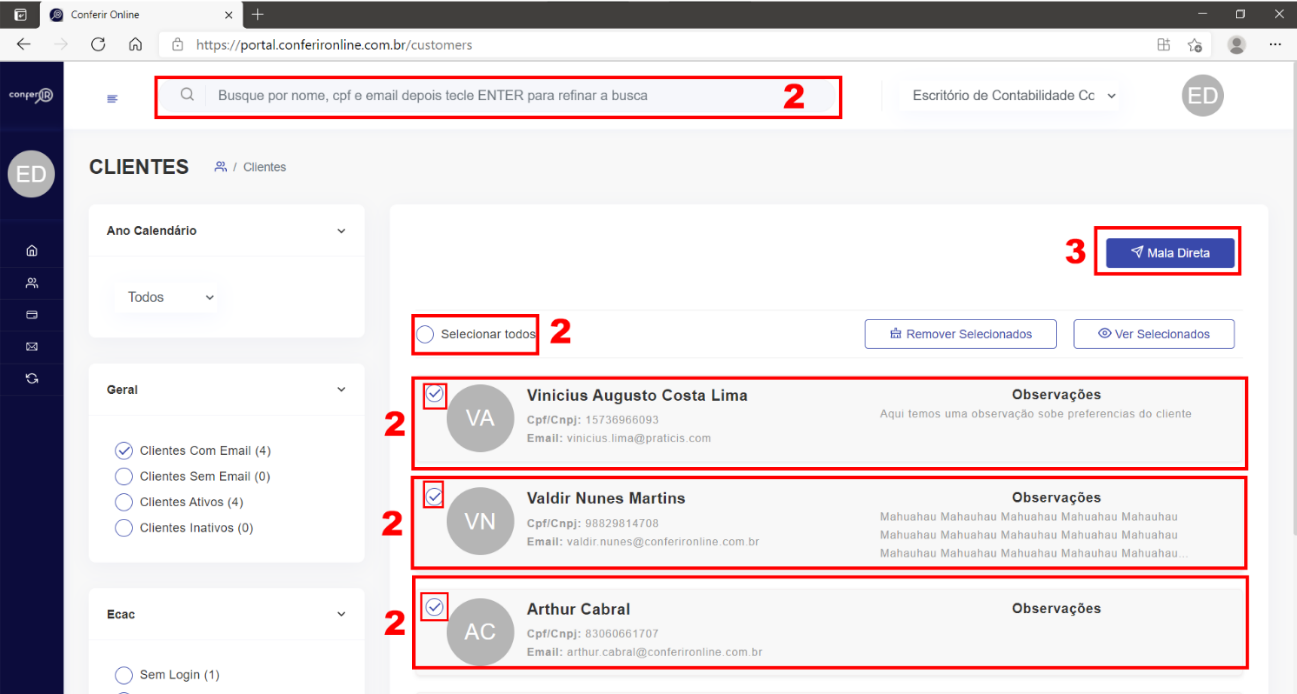Uncheck Vinicius Augusto Costa Lima checkbox
Screen dimensions: 1297x694
click(435, 394)
